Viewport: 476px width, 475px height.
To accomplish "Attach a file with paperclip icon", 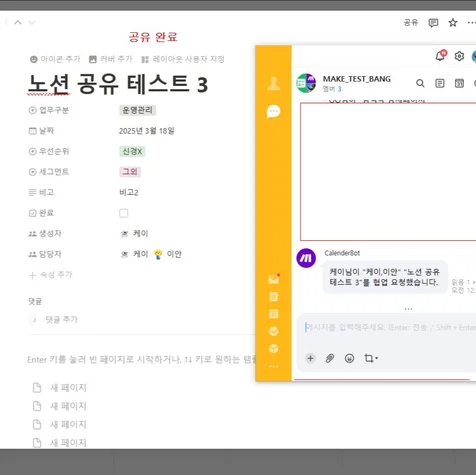I will point(330,358).
